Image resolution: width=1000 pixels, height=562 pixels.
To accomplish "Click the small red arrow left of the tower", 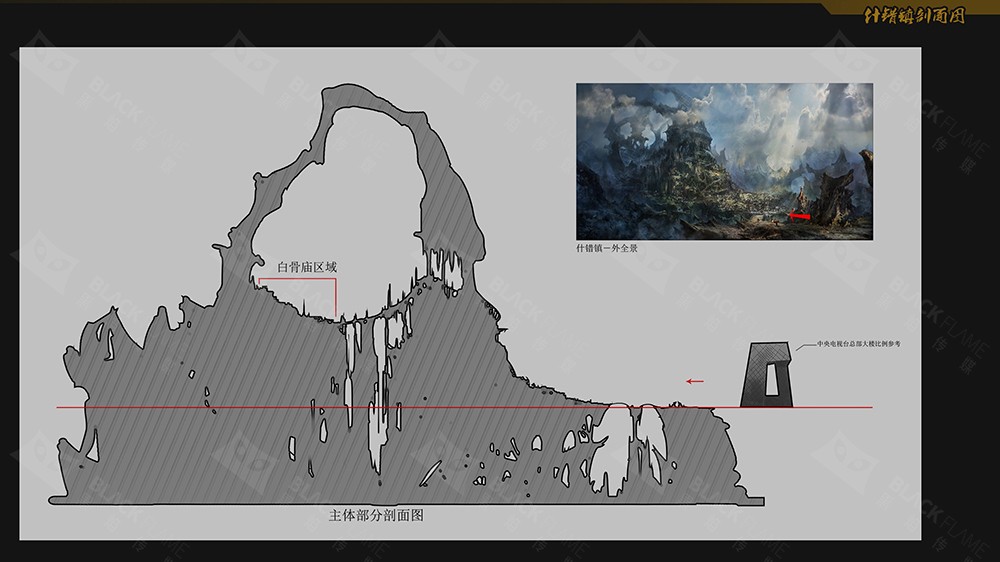I will pyautogui.click(x=694, y=381).
